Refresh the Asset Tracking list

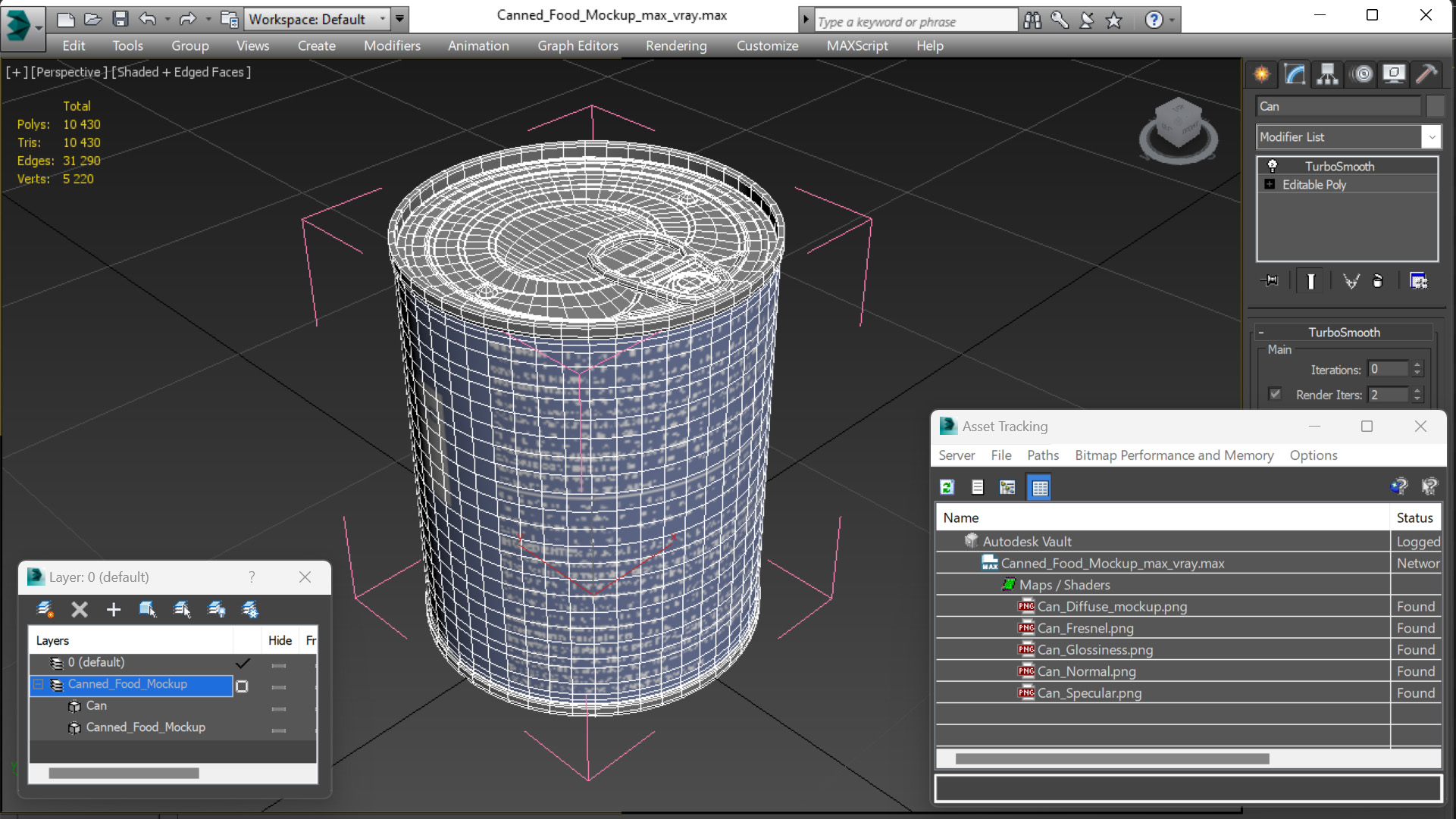[x=947, y=487]
